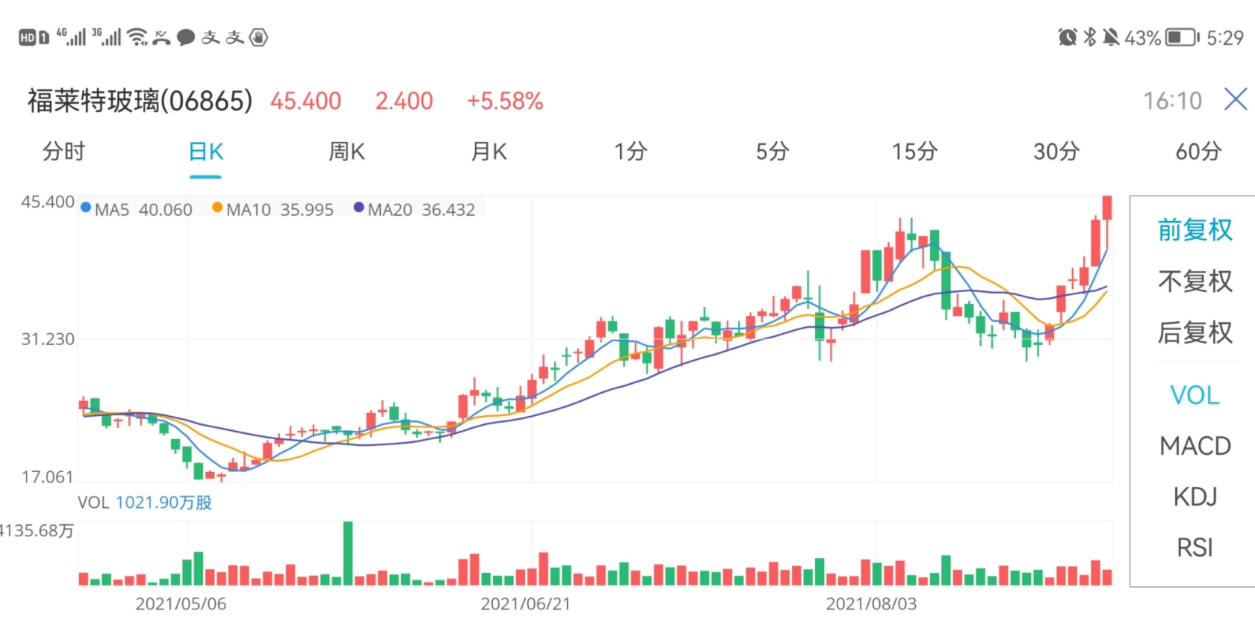
Task: Tap the blue MA5 legend dot
Action: (85, 209)
